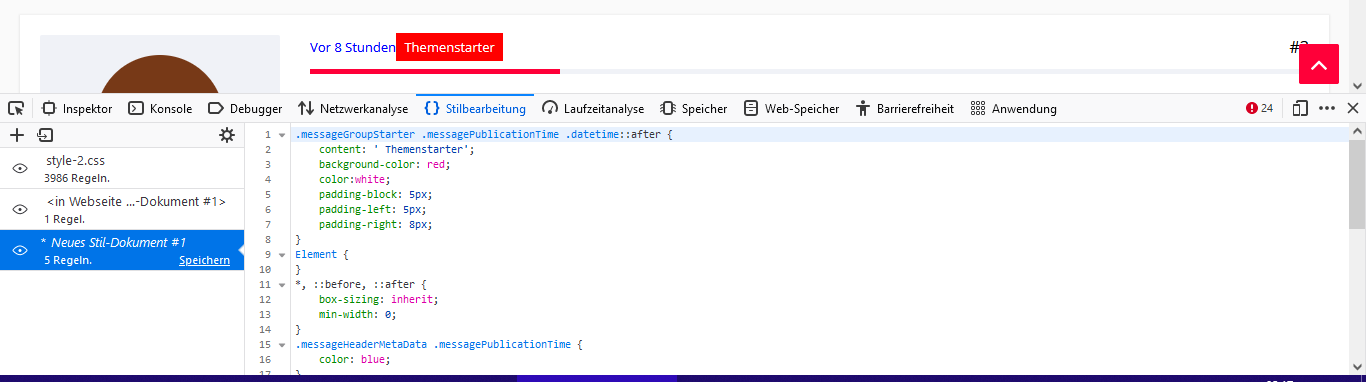Click the code editor scrollbar up arrow
This screenshot has width=1366, height=382.
coord(1357,130)
